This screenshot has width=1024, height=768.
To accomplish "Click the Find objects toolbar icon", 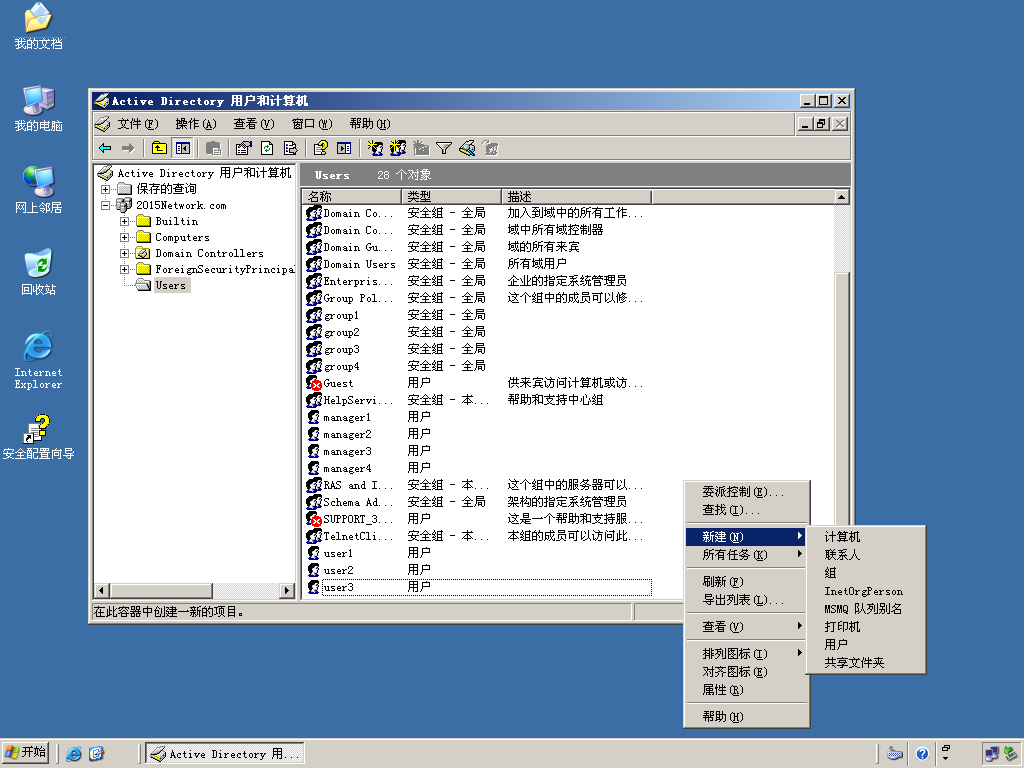I will click(468, 148).
